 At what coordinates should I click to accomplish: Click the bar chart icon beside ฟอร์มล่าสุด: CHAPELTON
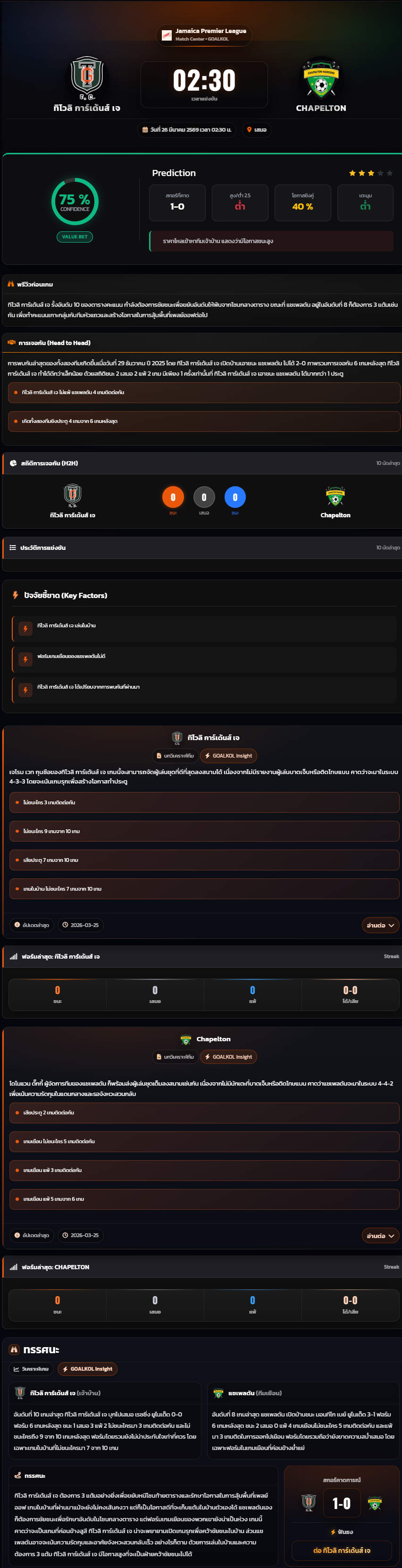13,1267
